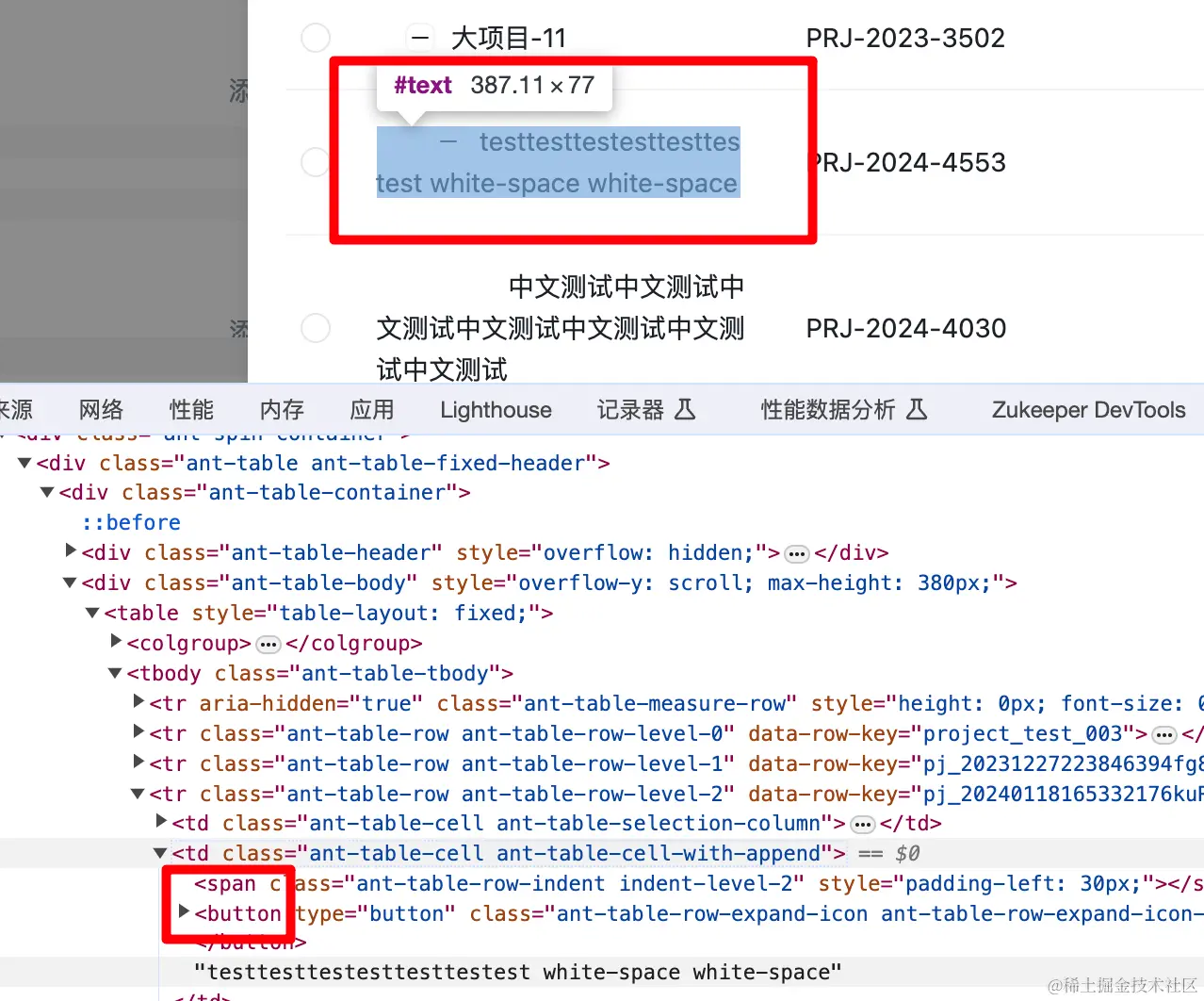Select radio button on PRJ-2024-4030 row

coord(316,328)
